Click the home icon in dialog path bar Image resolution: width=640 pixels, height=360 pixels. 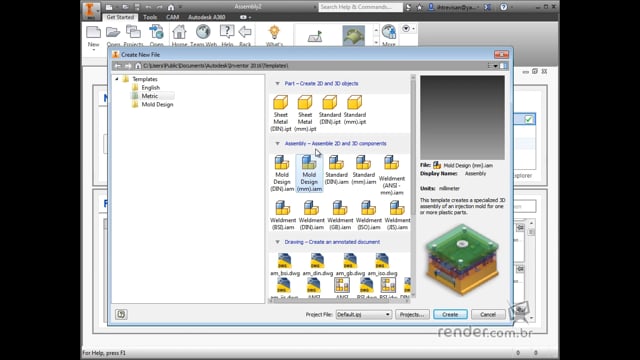click(138, 66)
